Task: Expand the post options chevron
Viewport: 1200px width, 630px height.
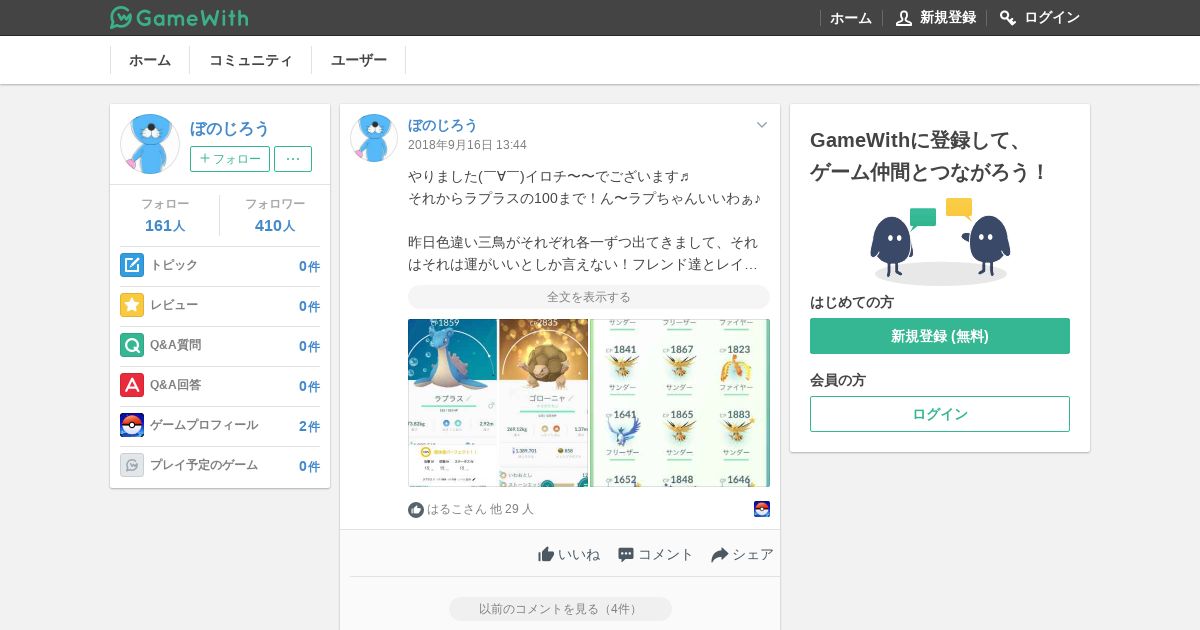Action: 762,125
